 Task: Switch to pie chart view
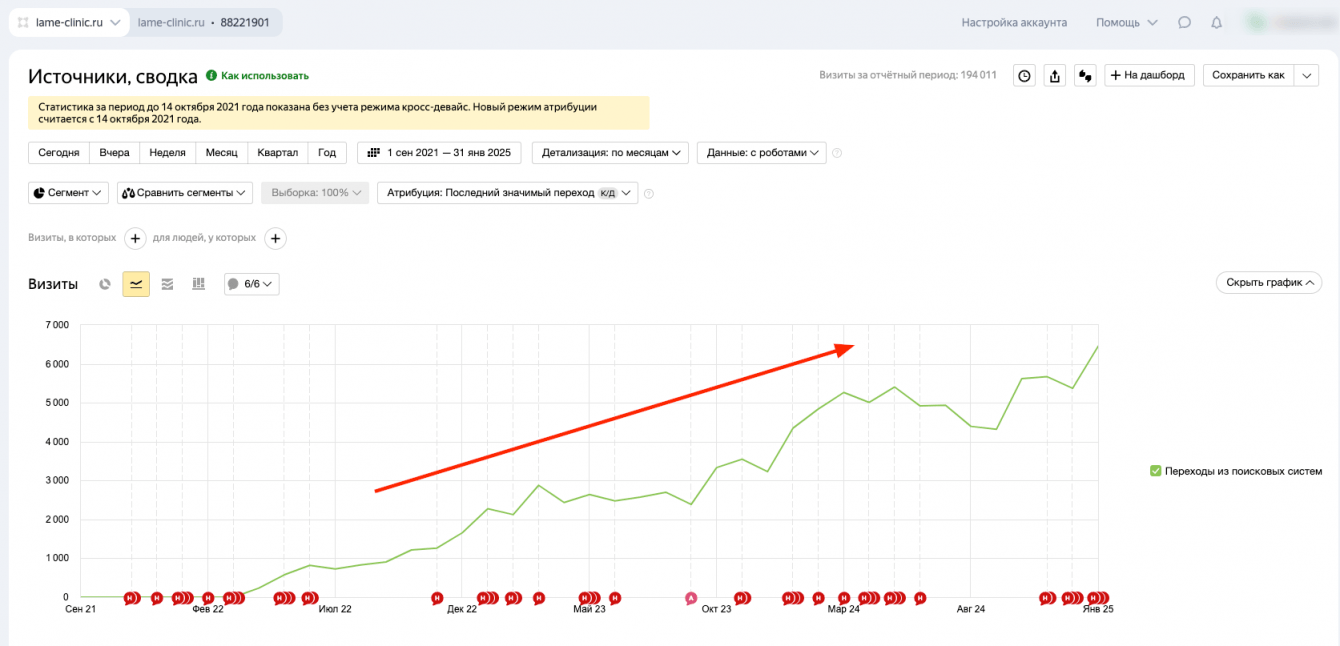[105, 284]
